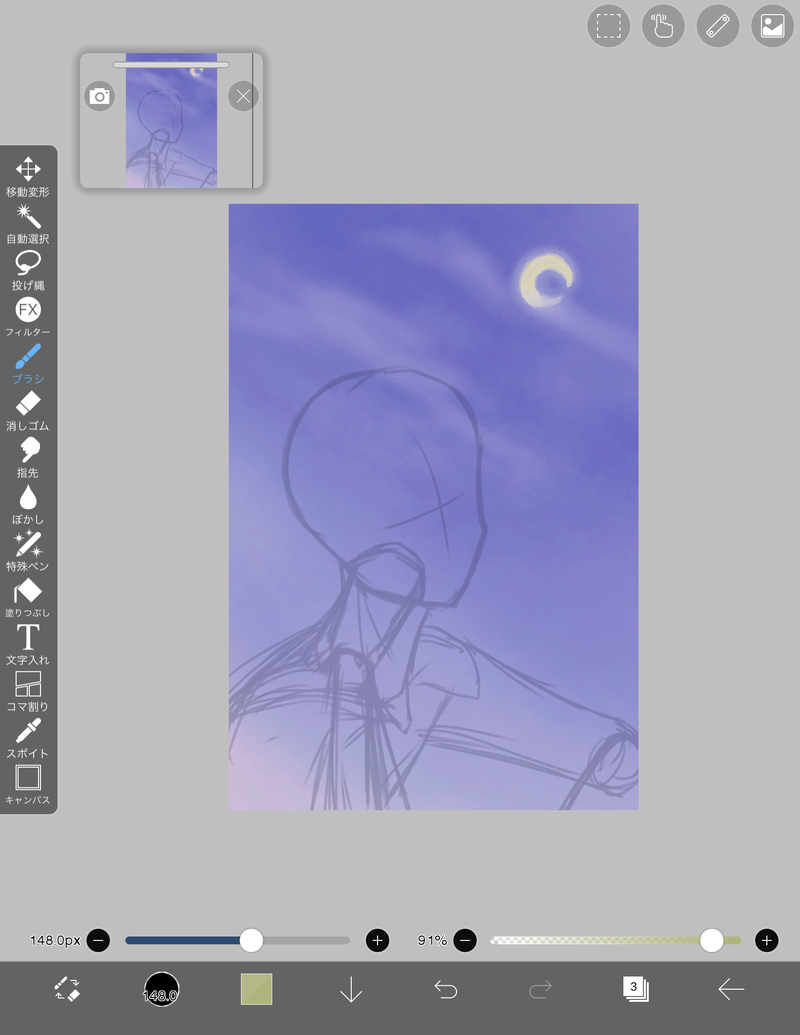Select the Eyedropper (スポイト) tool
The image size is (800, 1035).
coord(28,739)
